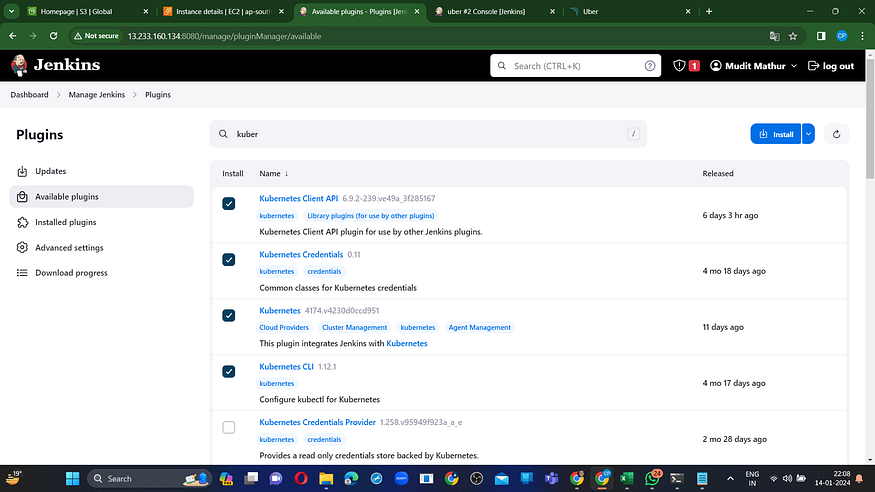The height and width of the screenshot is (492, 875).
Task: Expand the Install button dropdown arrow
Action: (808, 134)
